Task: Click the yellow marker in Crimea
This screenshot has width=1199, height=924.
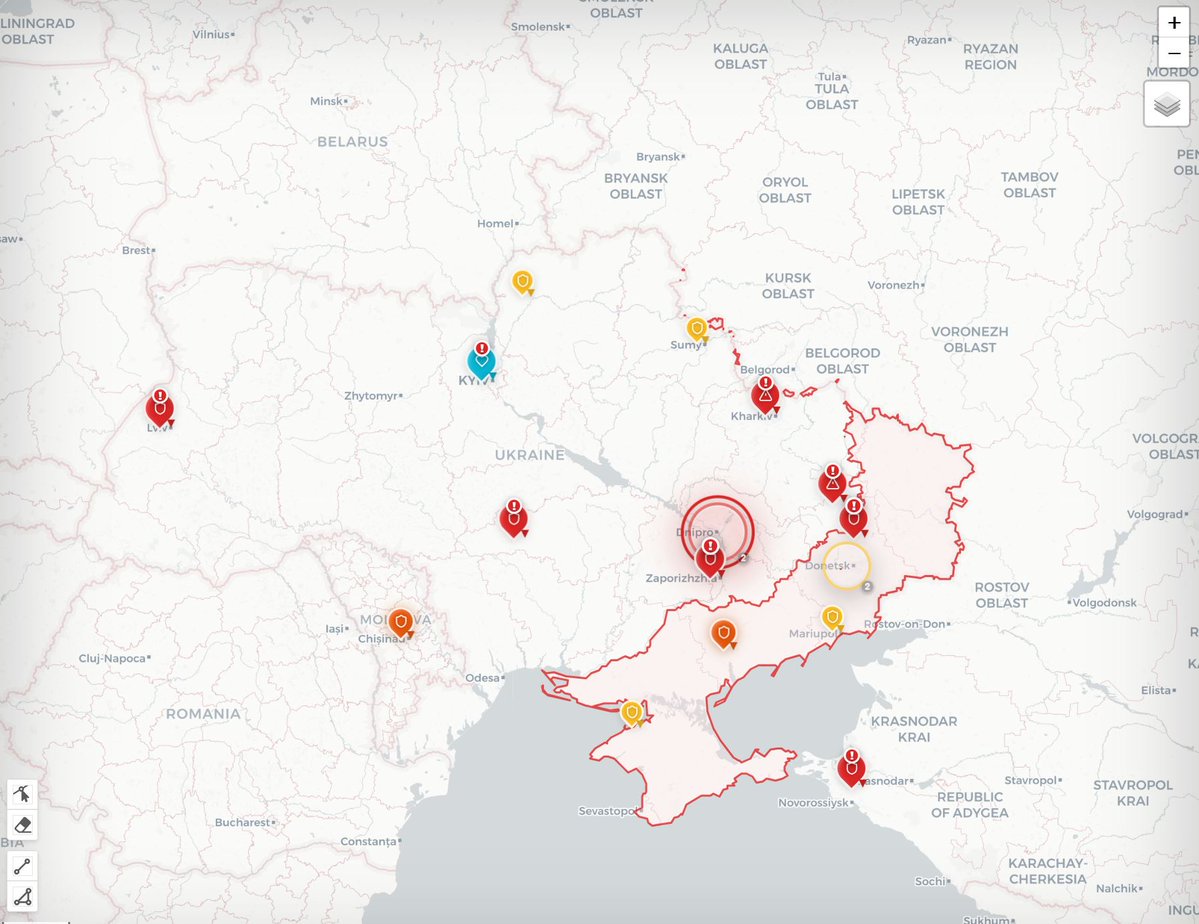Action: point(633,712)
